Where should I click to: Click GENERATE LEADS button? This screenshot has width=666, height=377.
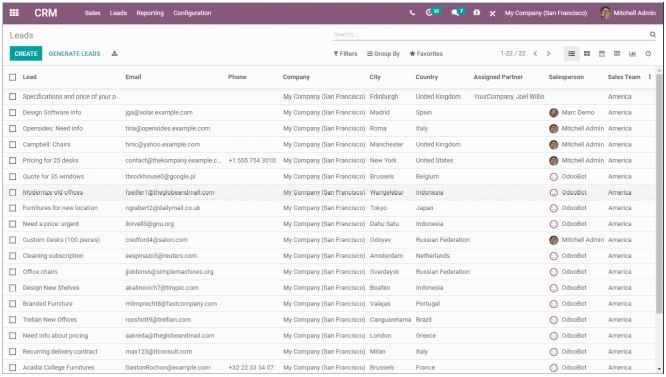coord(74,53)
